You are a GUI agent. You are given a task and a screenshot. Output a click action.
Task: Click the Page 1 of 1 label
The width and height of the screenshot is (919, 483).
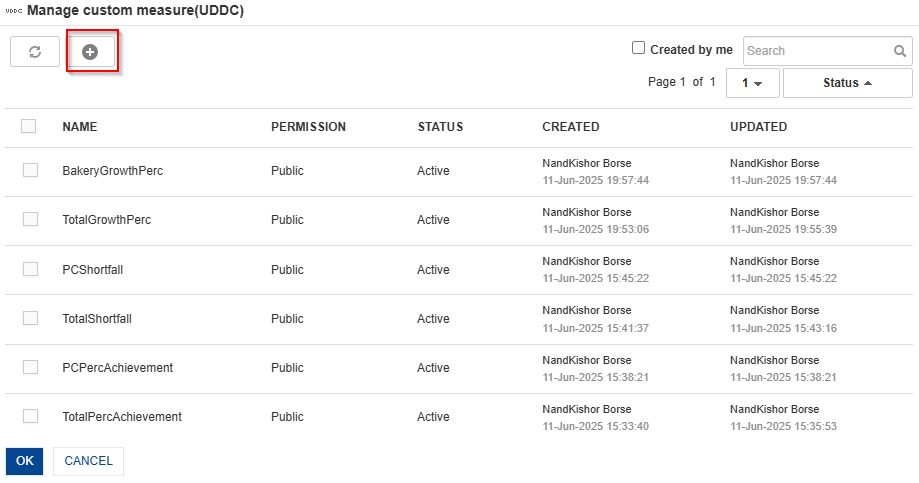click(682, 82)
